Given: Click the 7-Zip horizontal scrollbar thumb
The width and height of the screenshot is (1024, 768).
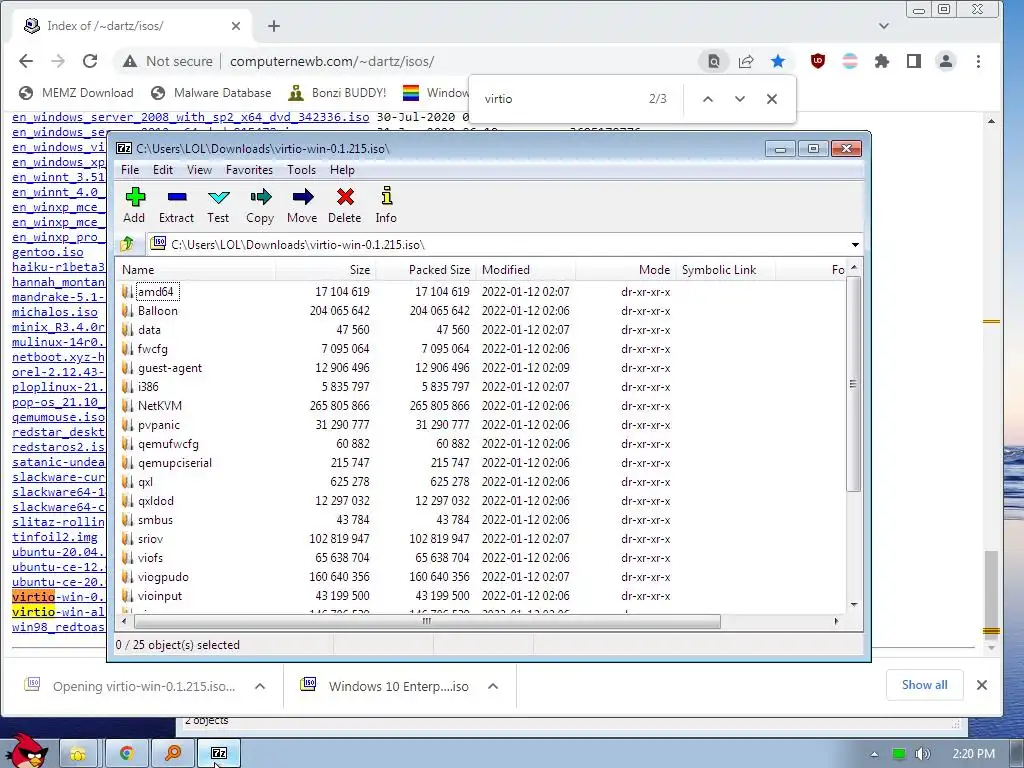Looking at the screenshot, I should [426, 621].
